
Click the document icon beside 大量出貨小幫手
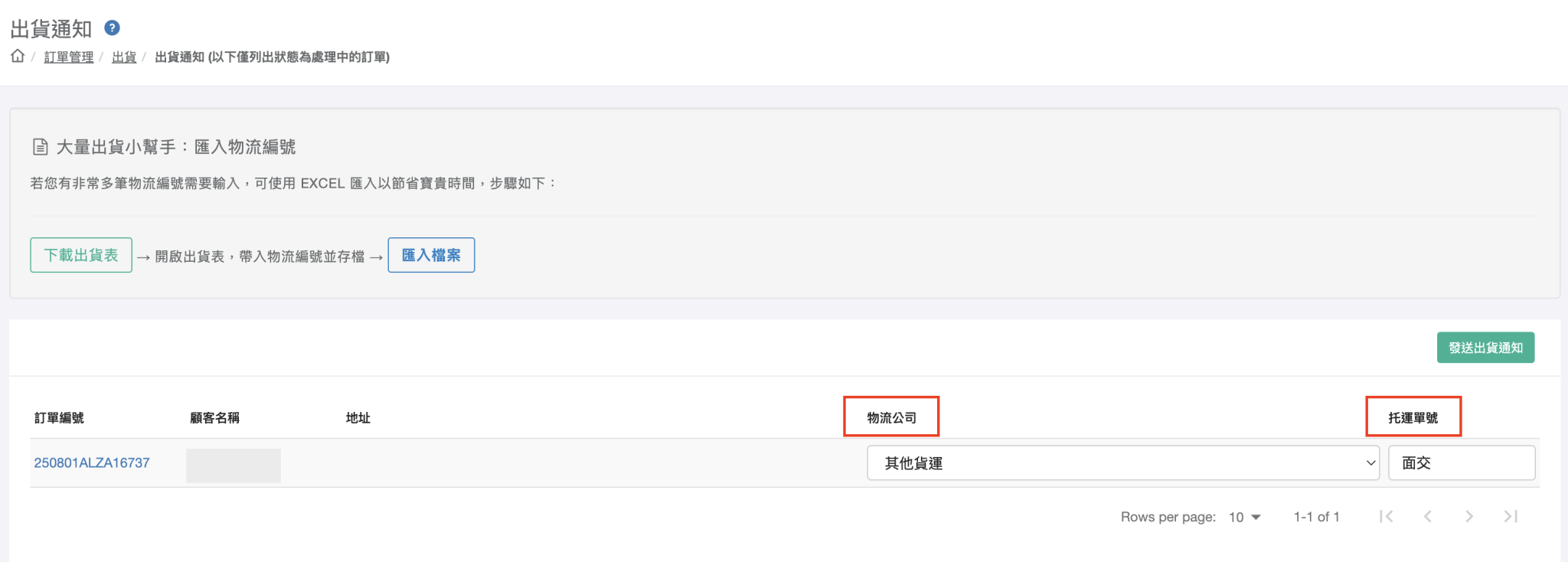pos(41,147)
